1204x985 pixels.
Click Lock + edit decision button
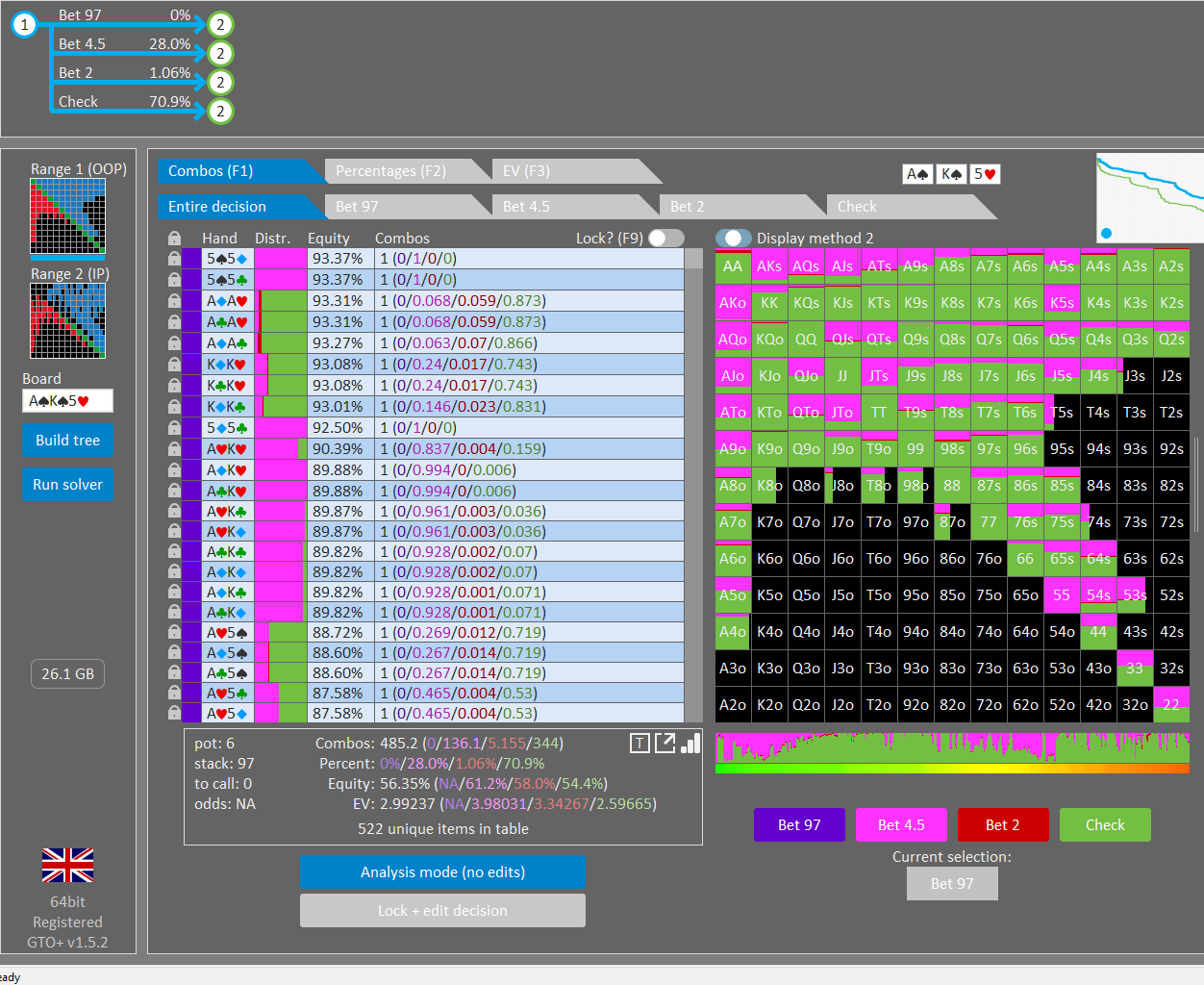442,911
